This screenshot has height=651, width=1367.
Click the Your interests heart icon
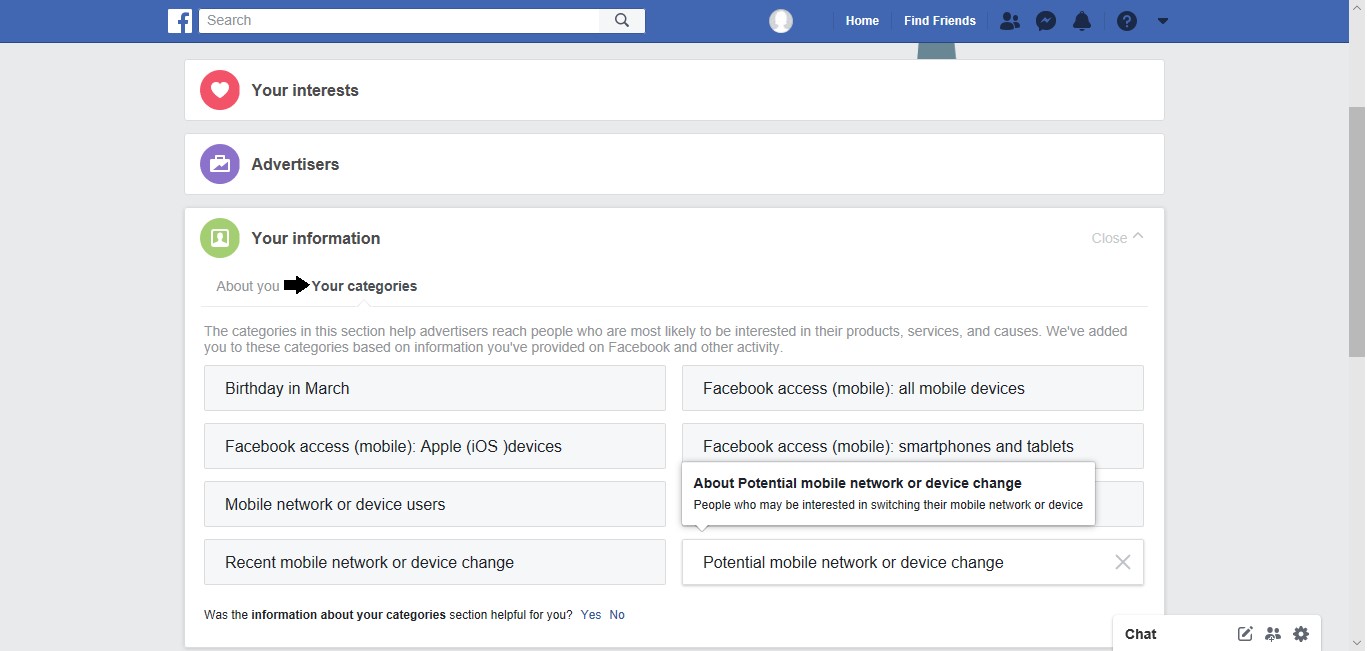point(220,90)
